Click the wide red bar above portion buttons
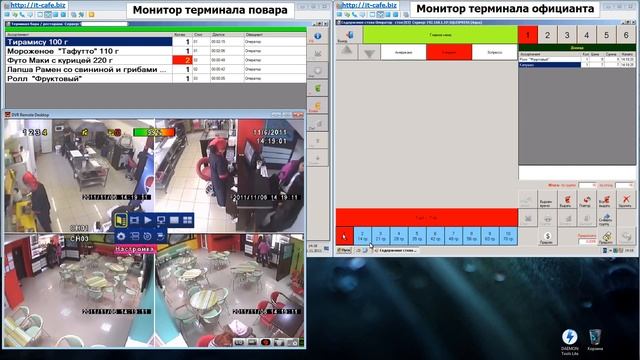The image size is (640, 360). coord(427,218)
